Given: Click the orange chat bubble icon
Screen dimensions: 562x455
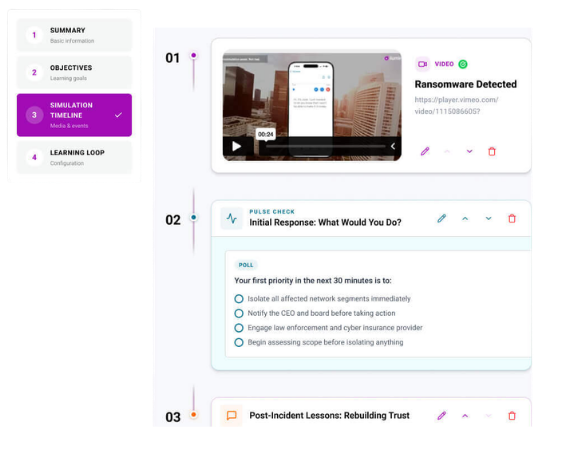Looking at the screenshot, I should click(232, 416).
